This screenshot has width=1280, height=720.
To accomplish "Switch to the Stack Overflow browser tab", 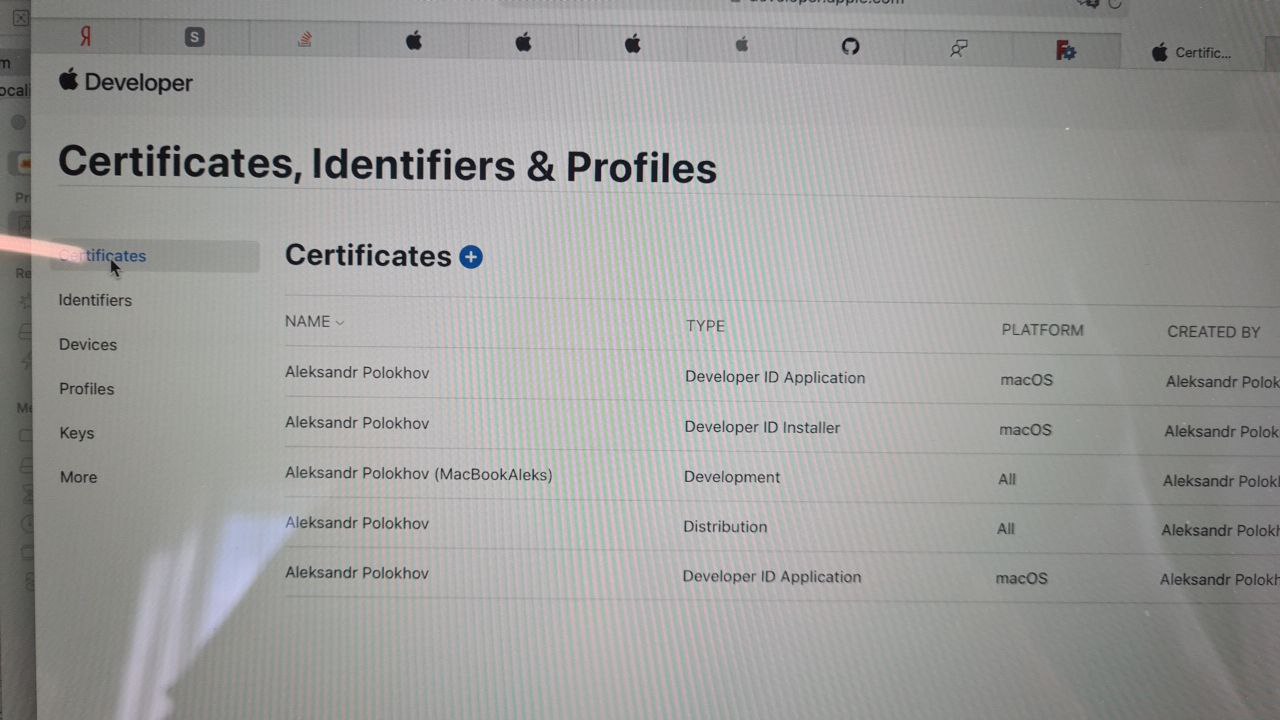I will point(304,40).
